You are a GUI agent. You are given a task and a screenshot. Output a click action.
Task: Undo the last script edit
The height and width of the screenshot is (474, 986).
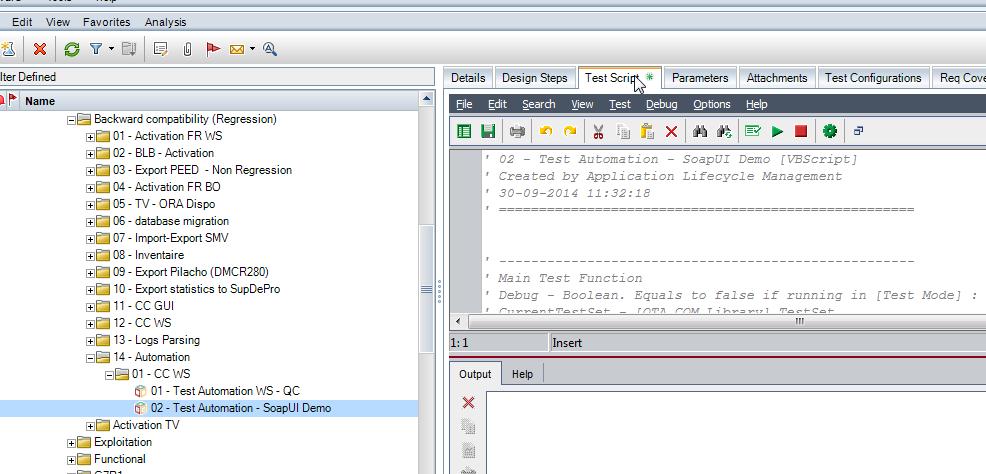pyautogui.click(x=546, y=131)
